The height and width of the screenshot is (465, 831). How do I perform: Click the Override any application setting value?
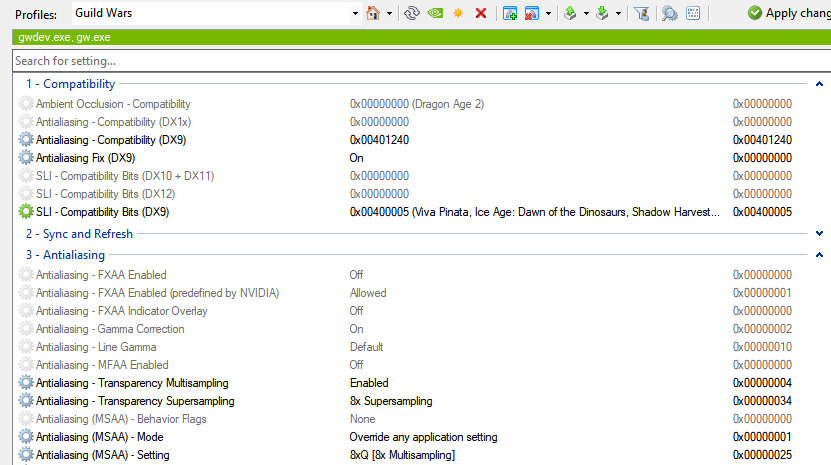coord(423,437)
